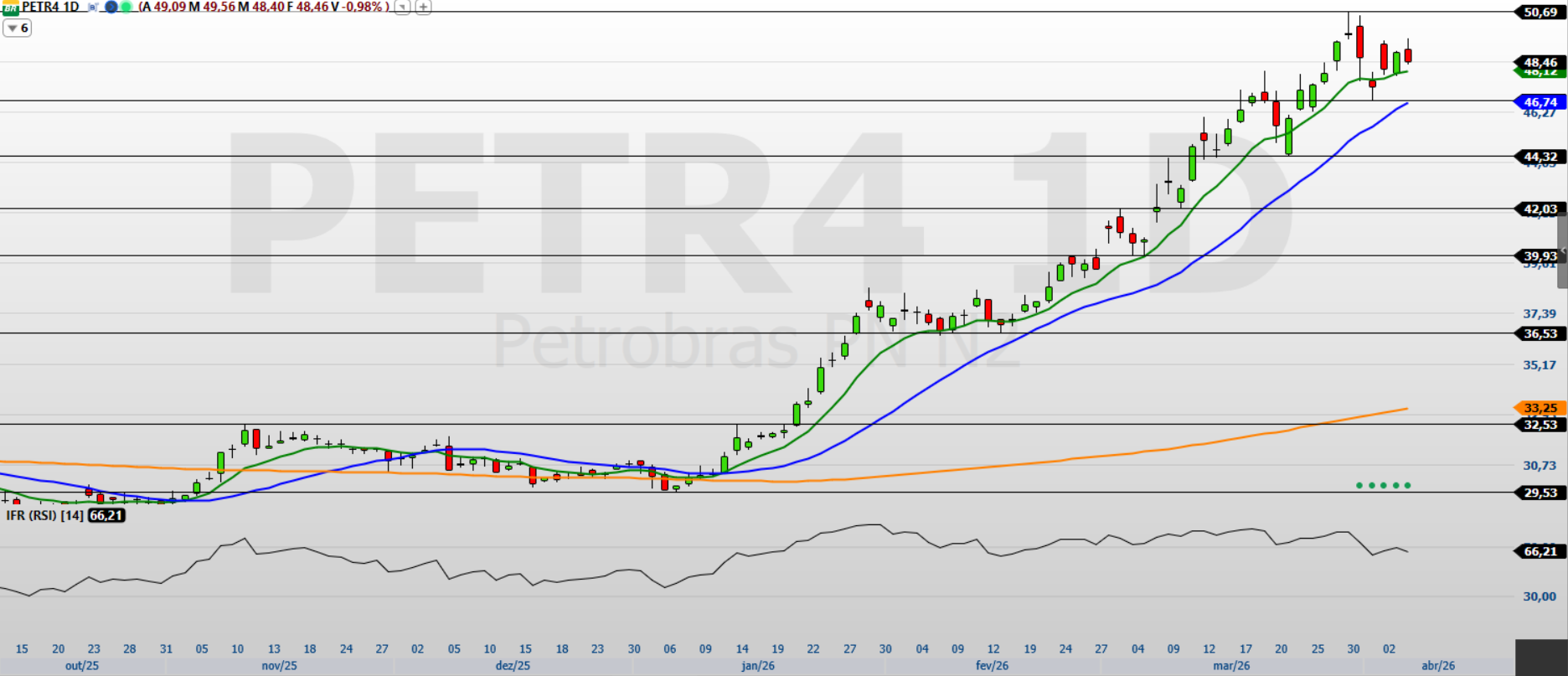The height and width of the screenshot is (676, 1568).
Task: Select the 50,69 horizontal line price tag
Action: point(1540,13)
